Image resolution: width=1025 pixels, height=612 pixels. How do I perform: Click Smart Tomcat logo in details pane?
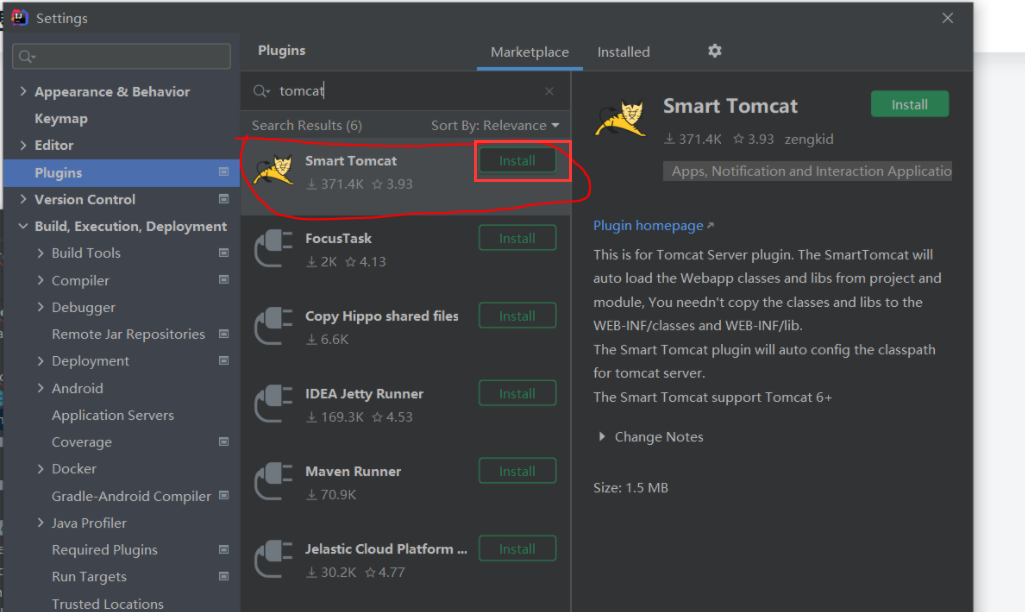620,118
